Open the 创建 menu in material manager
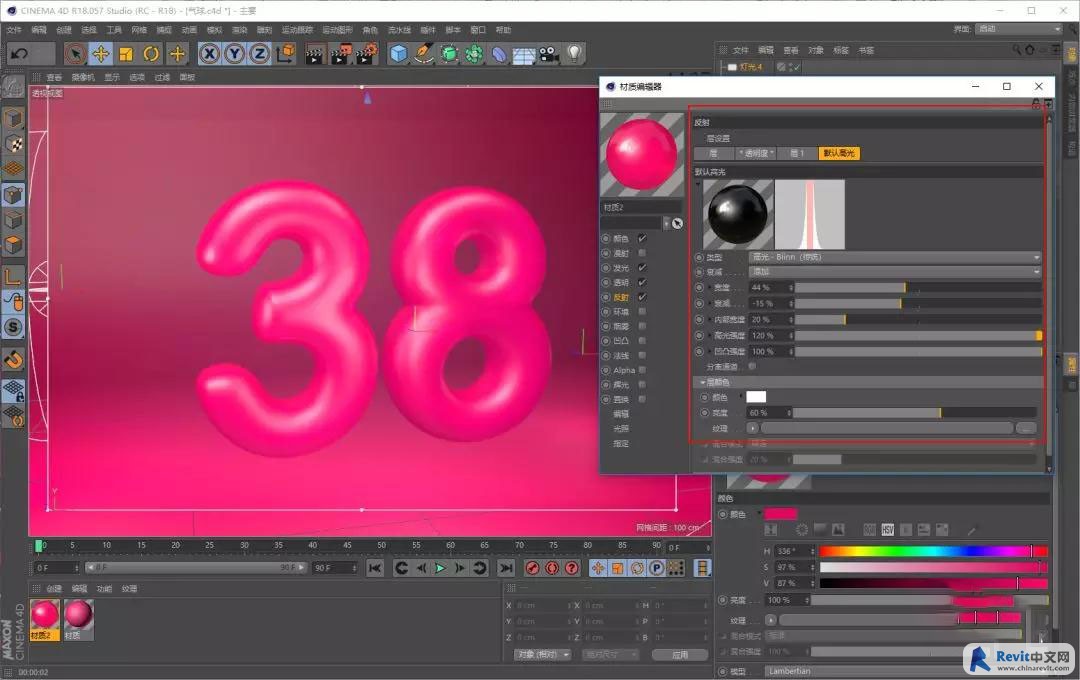 (54, 588)
